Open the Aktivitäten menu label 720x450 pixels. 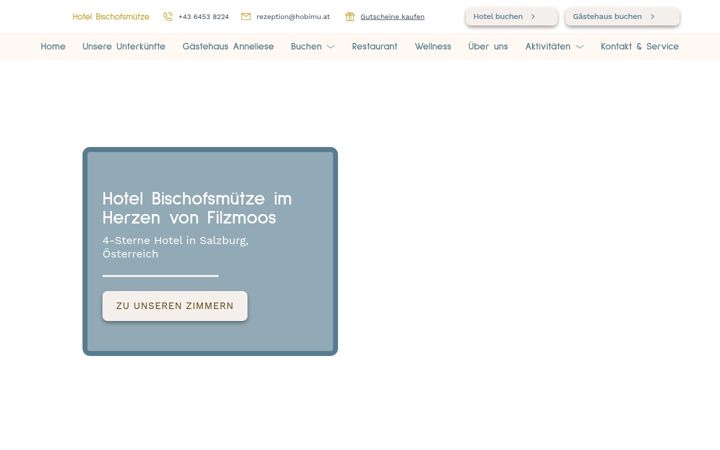tap(548, 46)
